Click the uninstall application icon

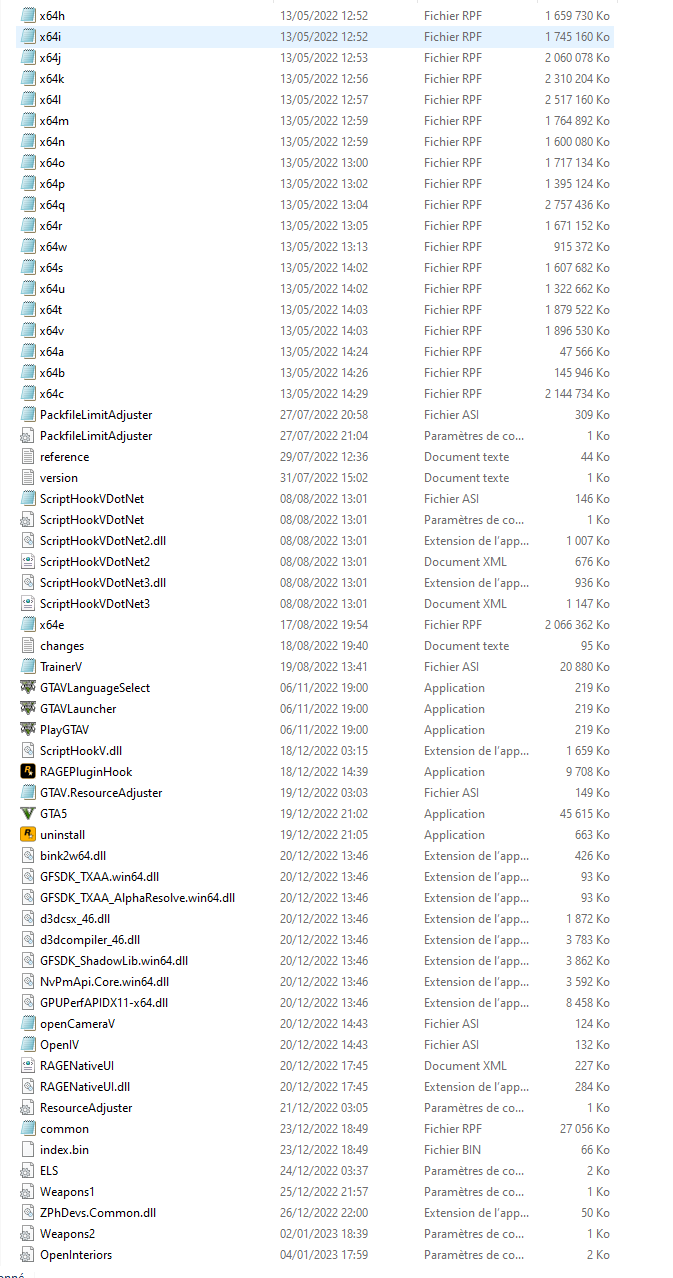click(28, 834)
